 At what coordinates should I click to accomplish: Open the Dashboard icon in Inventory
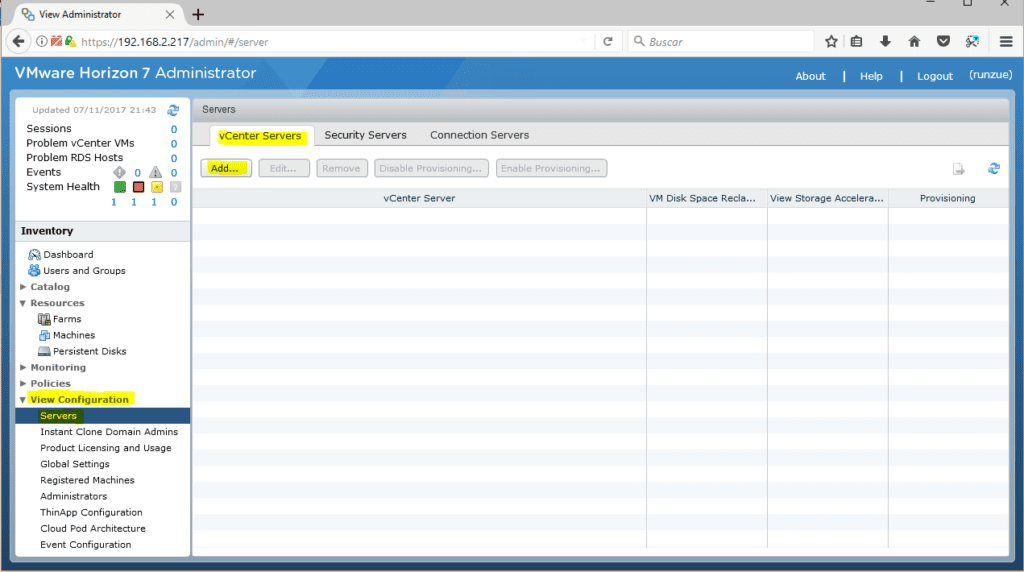[34, 255]
